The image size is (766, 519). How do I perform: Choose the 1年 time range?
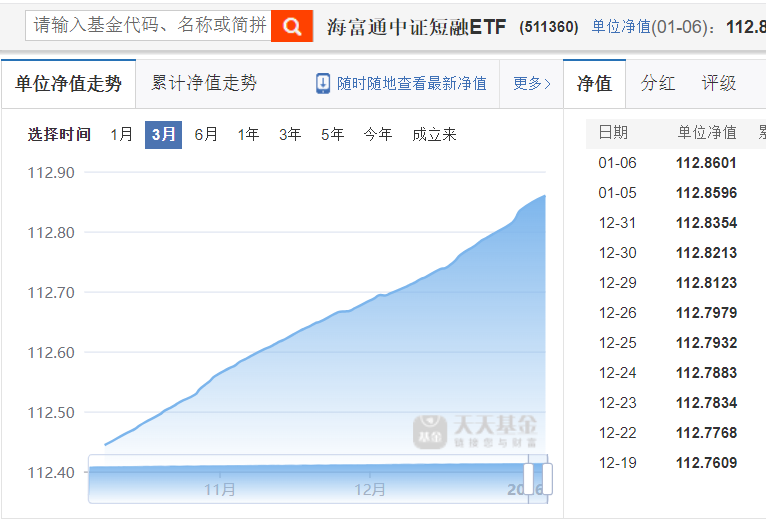[248, 134]
